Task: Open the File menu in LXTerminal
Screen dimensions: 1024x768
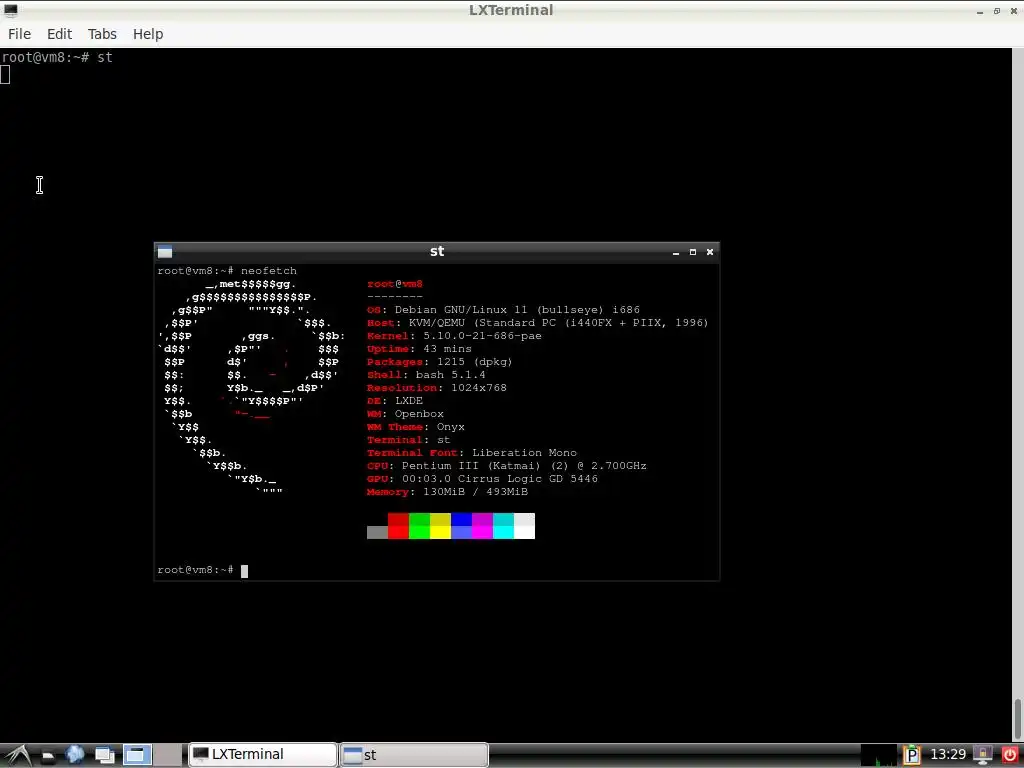Action: point(19,34)
